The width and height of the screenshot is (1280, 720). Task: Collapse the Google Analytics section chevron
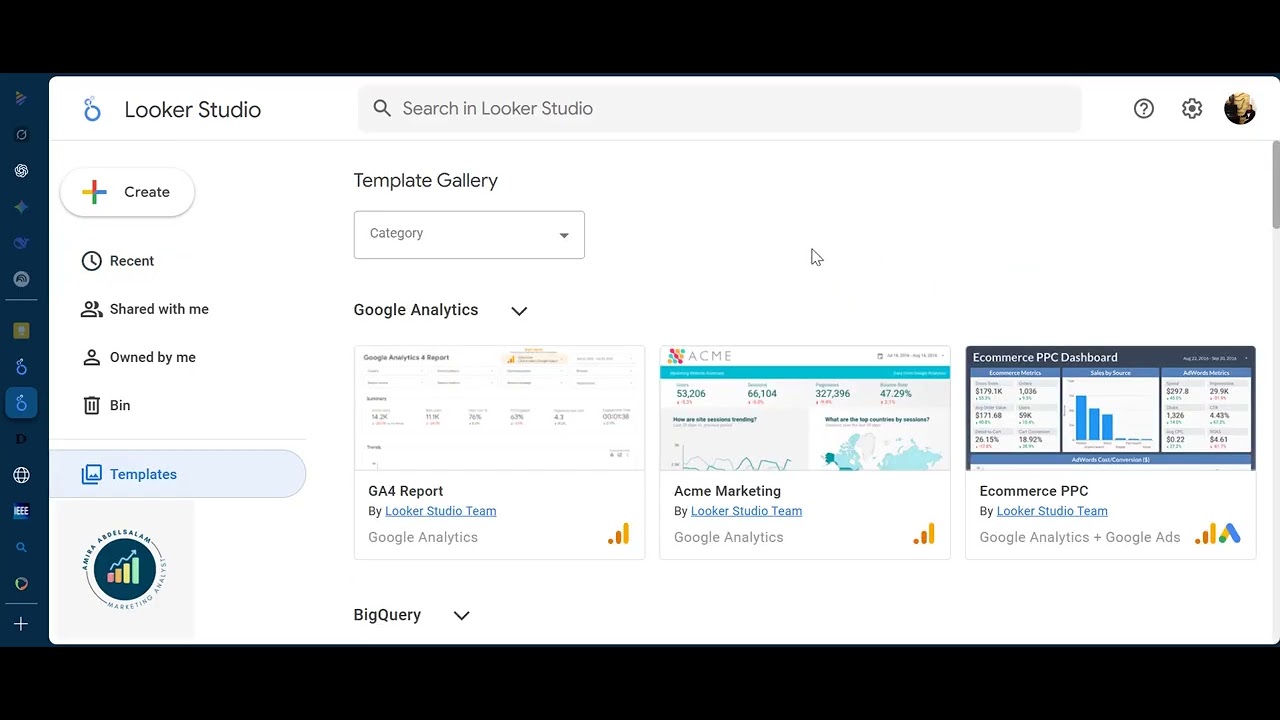point(519,311)
